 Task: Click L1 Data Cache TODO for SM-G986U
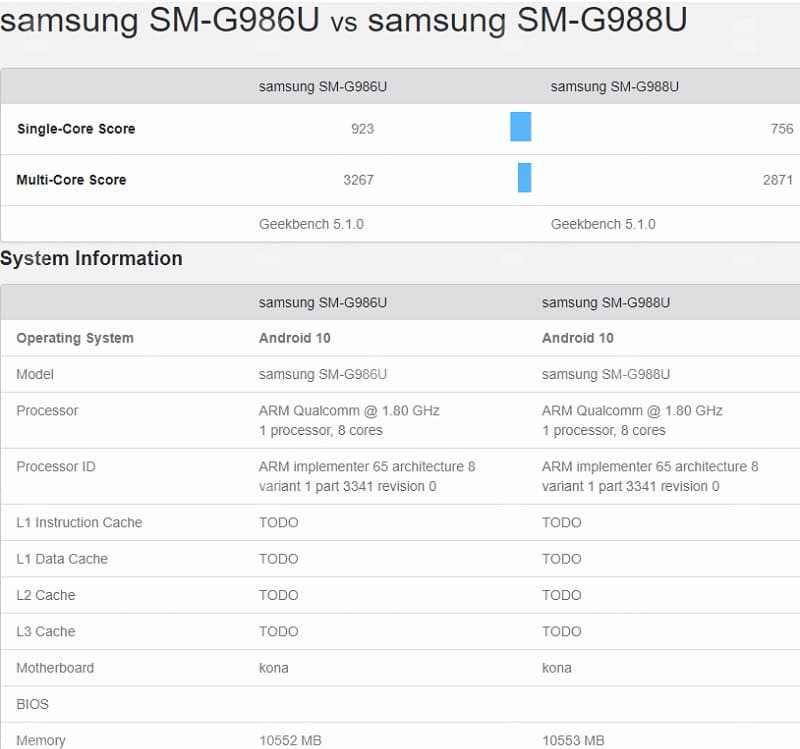pos(279,559)
